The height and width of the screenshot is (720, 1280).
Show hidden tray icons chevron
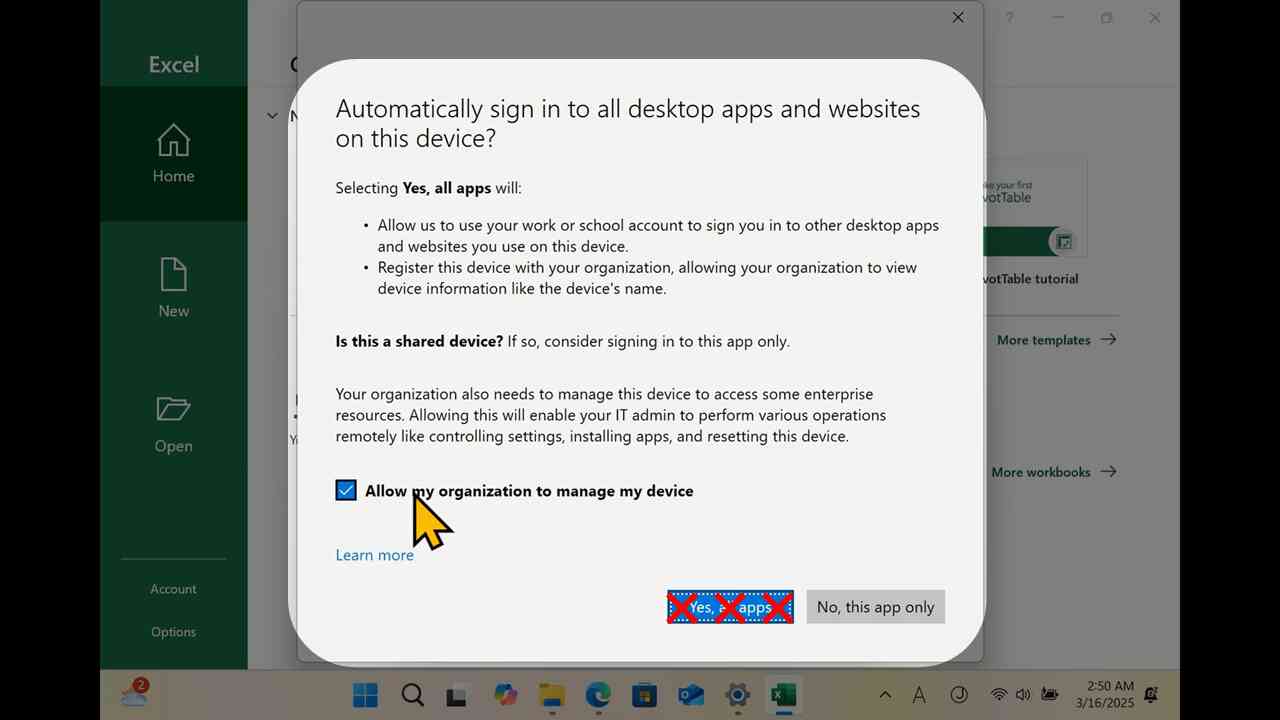(x=885, y=695)
